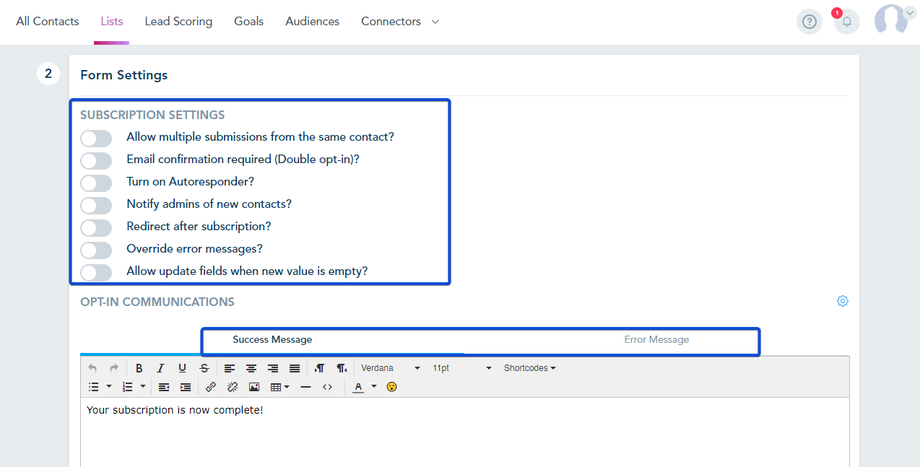Expand bullet list style arrow
The width and height of the screenshot is (920, 467).
point(109,387)
